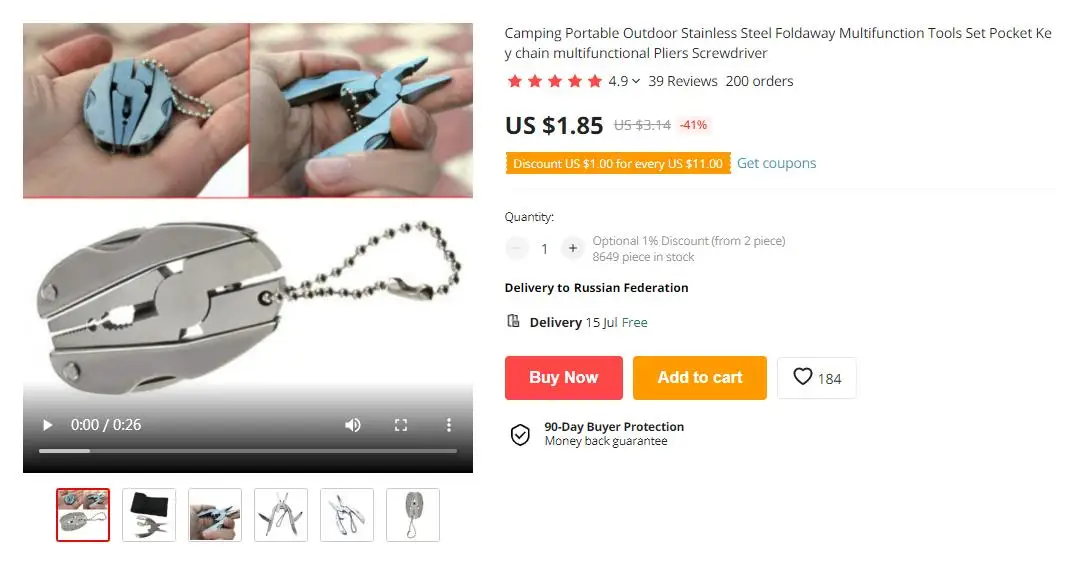This screenshot has height=587, width=1077.
Task: Open the 39 Reviews link
Action: click(683, 81)
